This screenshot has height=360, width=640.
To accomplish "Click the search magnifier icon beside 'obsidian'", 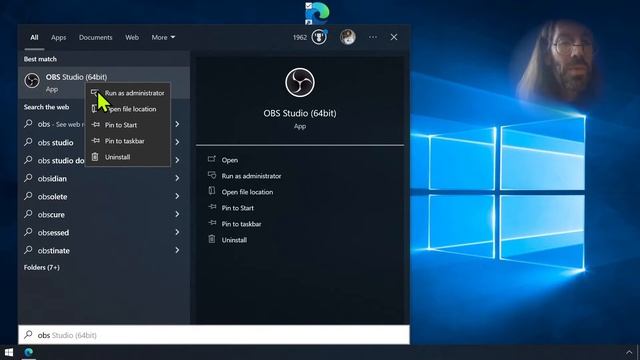I will (28, 178).
